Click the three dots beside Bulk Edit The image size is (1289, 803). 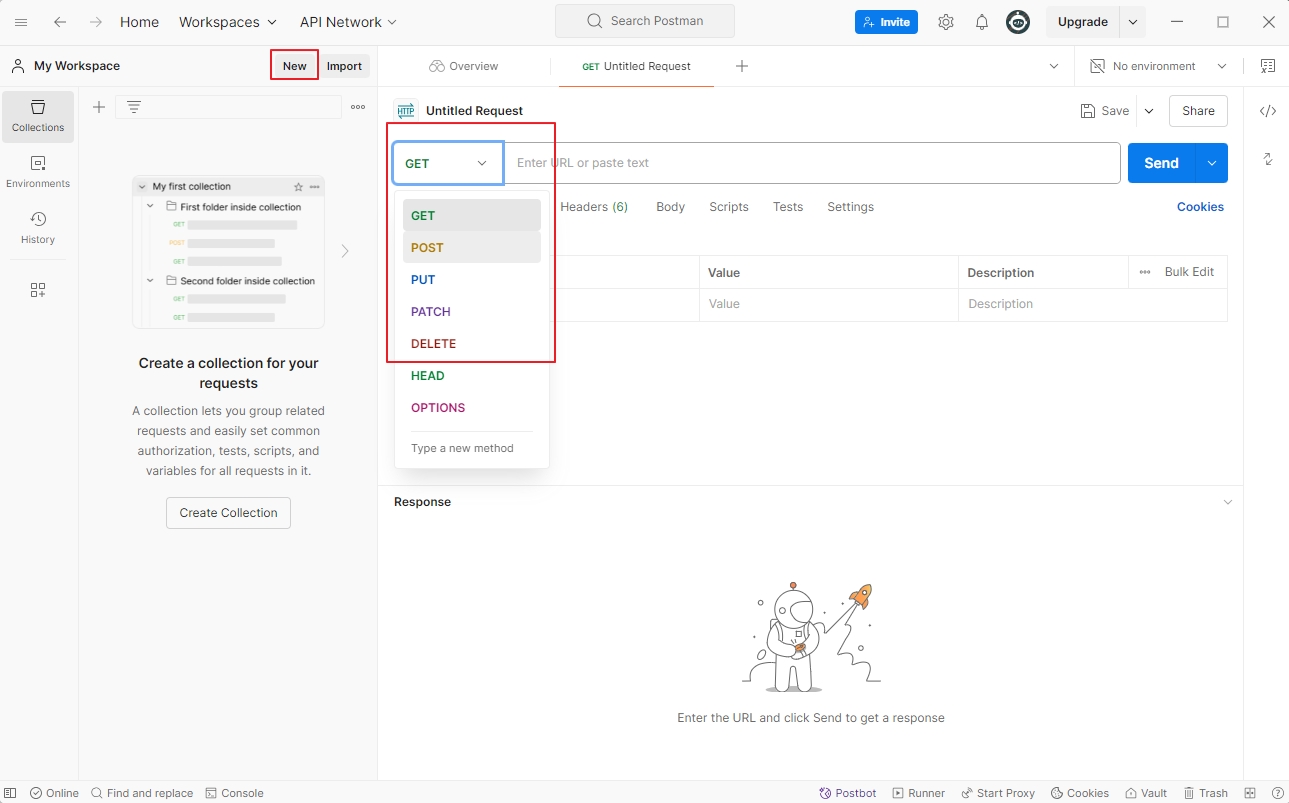point(1144,272)
